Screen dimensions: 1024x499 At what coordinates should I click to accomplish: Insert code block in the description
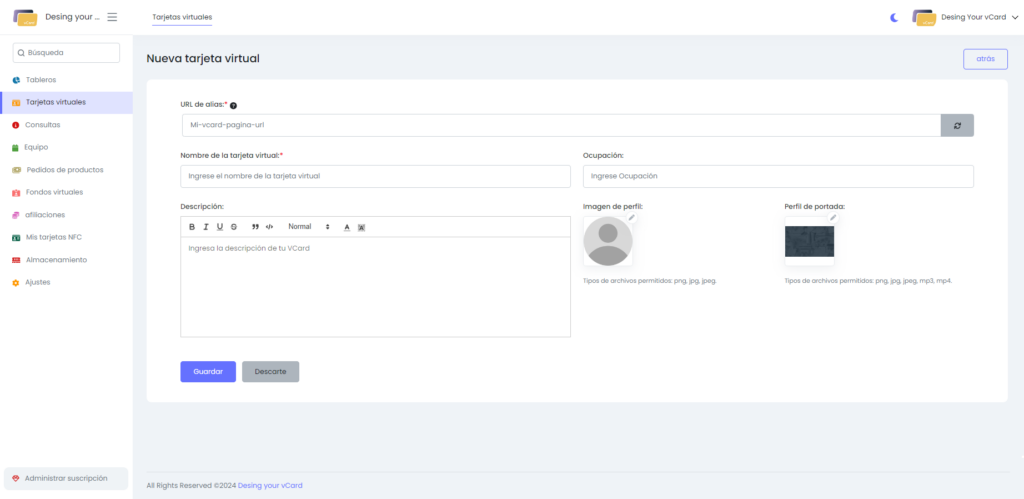point(269,227)
